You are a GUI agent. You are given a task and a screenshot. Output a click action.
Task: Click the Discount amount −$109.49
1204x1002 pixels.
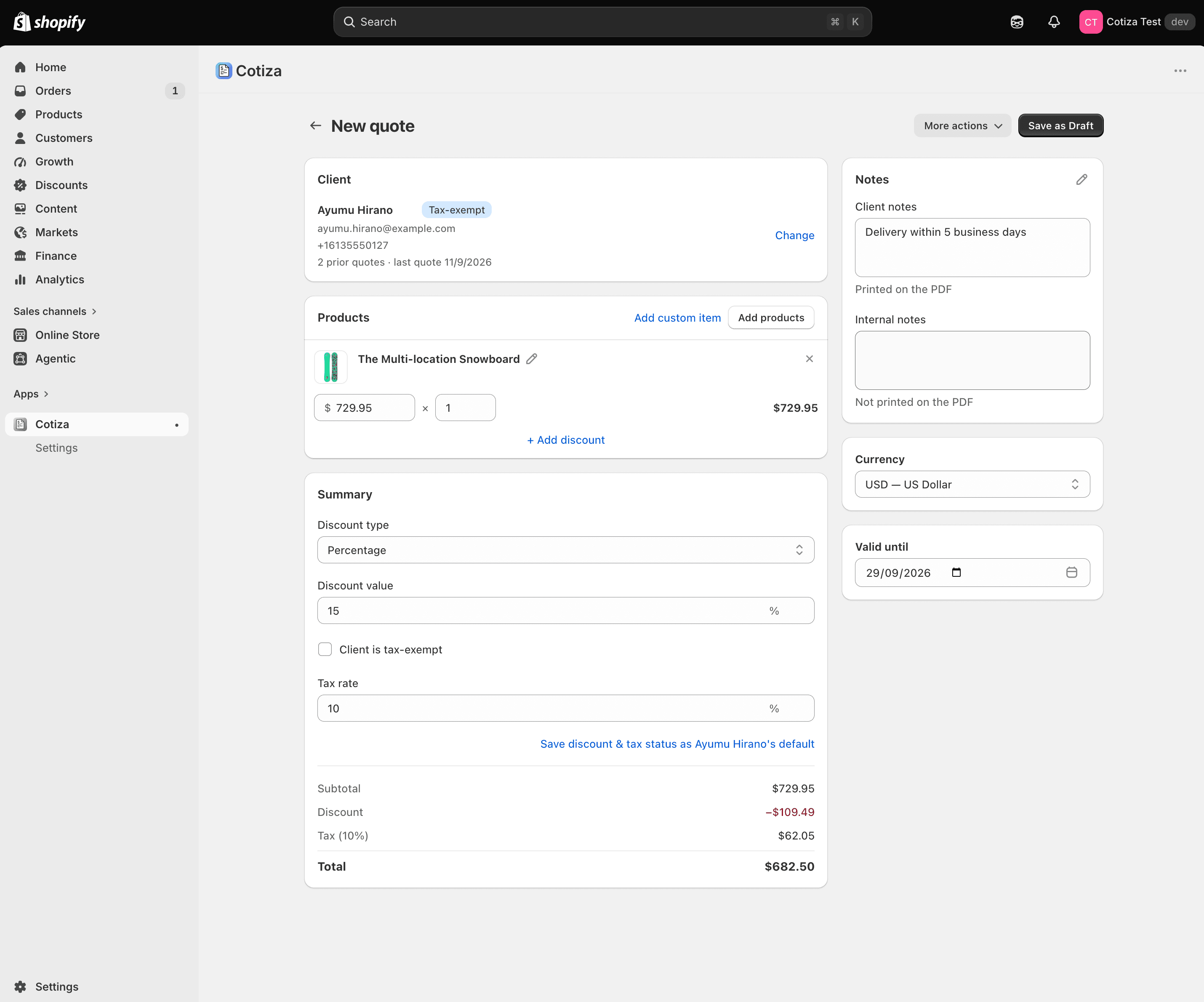[789, 812]
